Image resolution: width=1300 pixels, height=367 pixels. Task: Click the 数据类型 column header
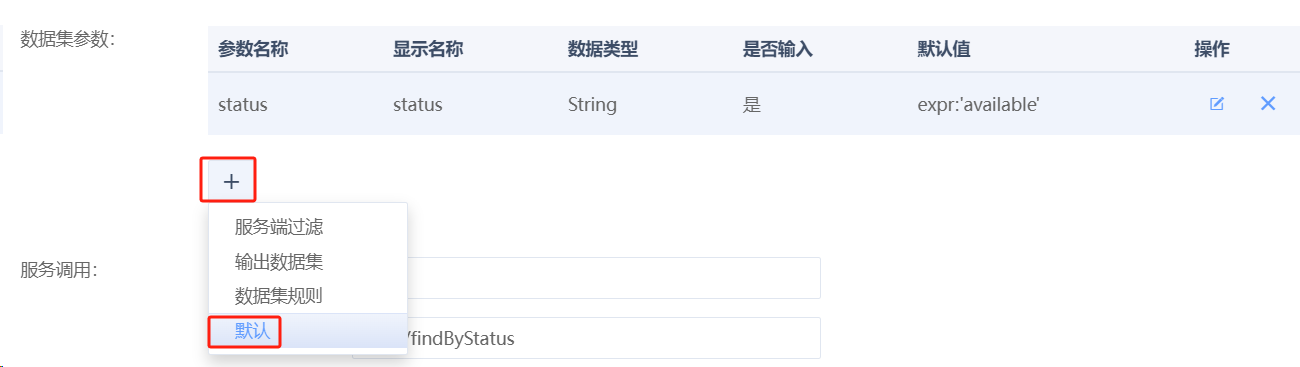(603, 49)
